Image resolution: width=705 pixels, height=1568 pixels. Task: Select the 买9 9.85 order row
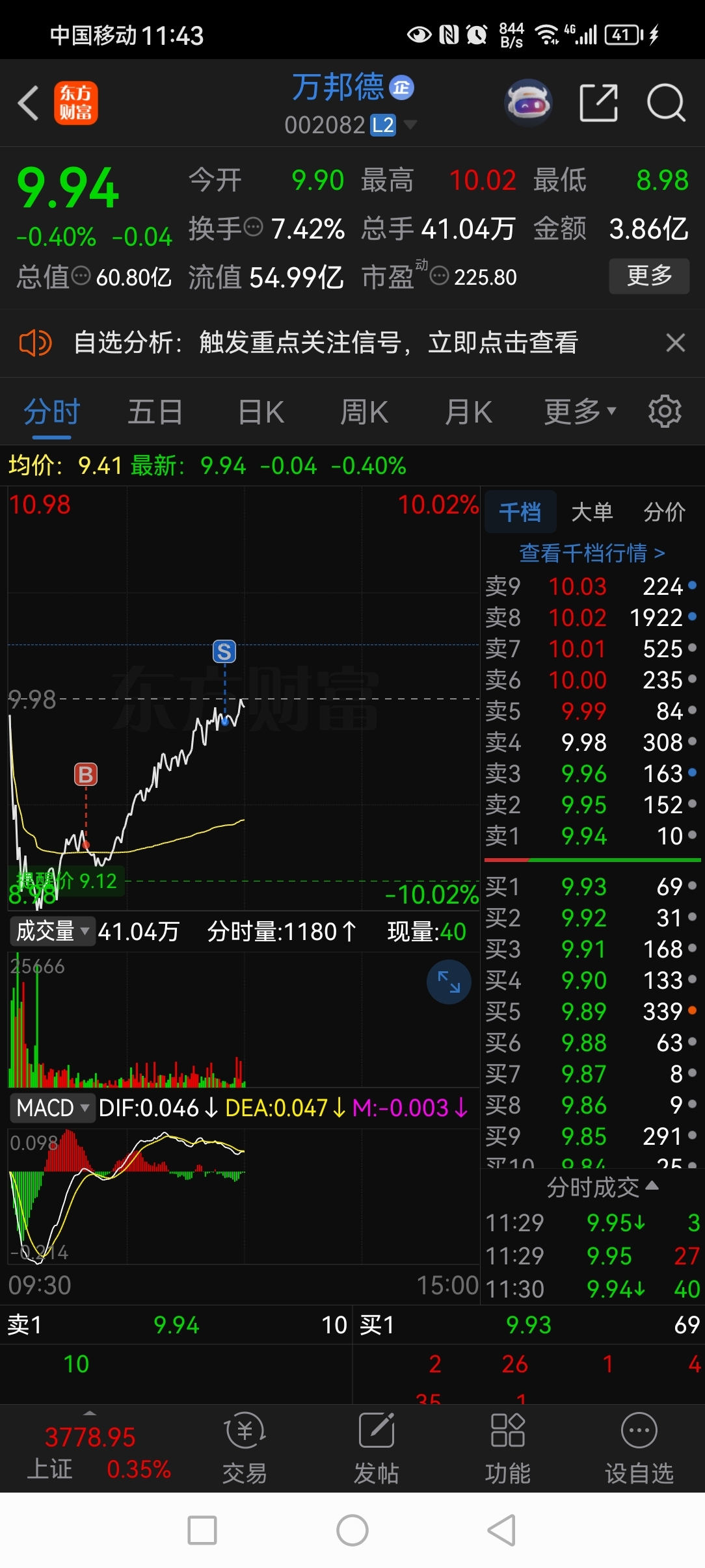591,1136
